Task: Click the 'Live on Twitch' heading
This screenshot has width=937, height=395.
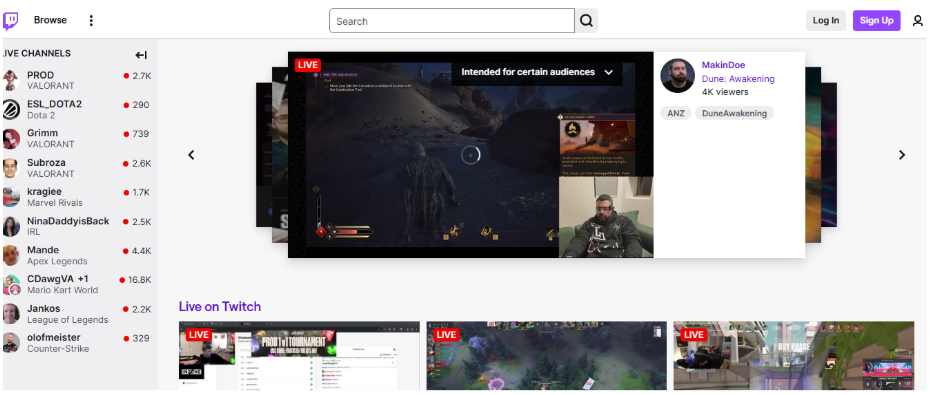Action: 220,307
